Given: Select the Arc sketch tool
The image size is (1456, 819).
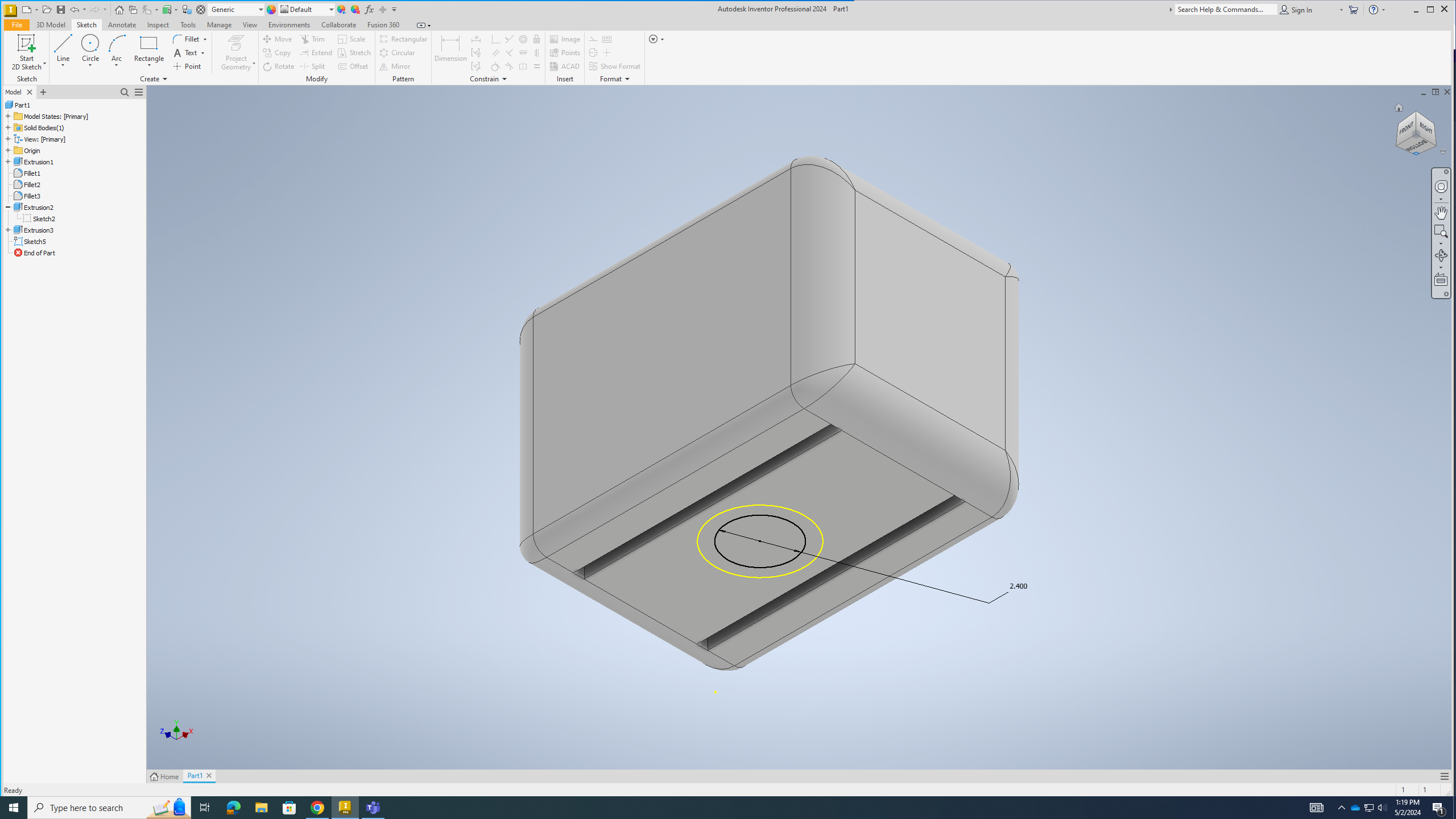Looking at the screenshot, I should [117, 49].
